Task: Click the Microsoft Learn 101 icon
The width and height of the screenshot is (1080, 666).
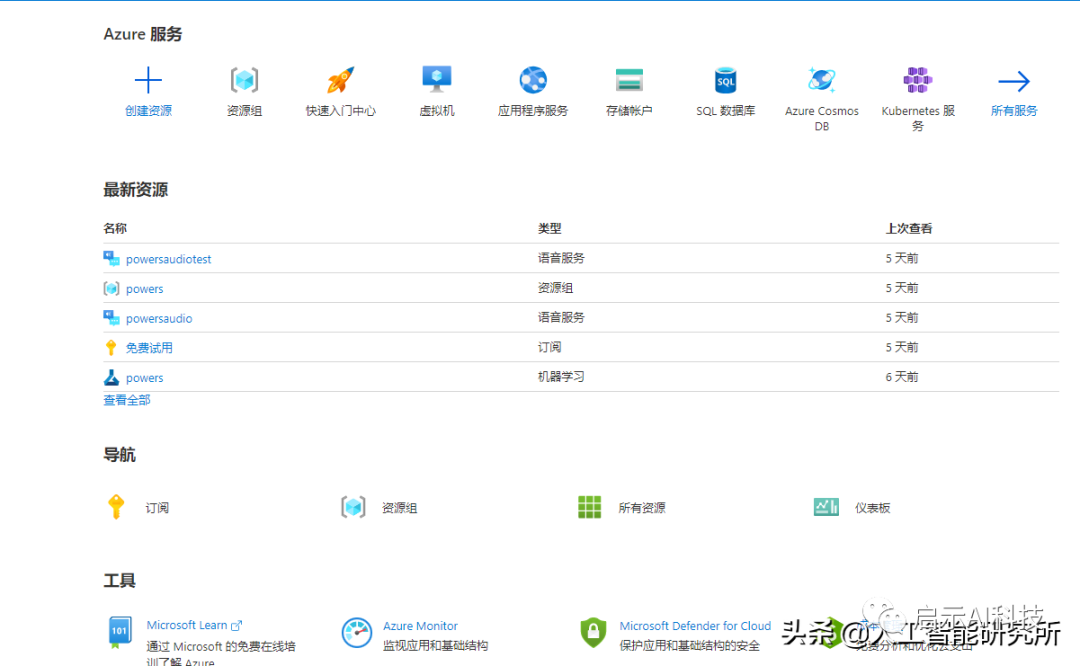Action: [120, 632]
